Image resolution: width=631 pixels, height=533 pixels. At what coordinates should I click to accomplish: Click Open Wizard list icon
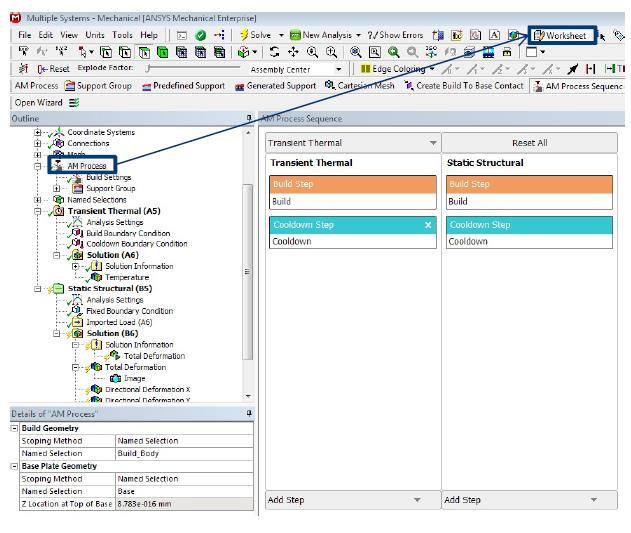coord(74,103)
